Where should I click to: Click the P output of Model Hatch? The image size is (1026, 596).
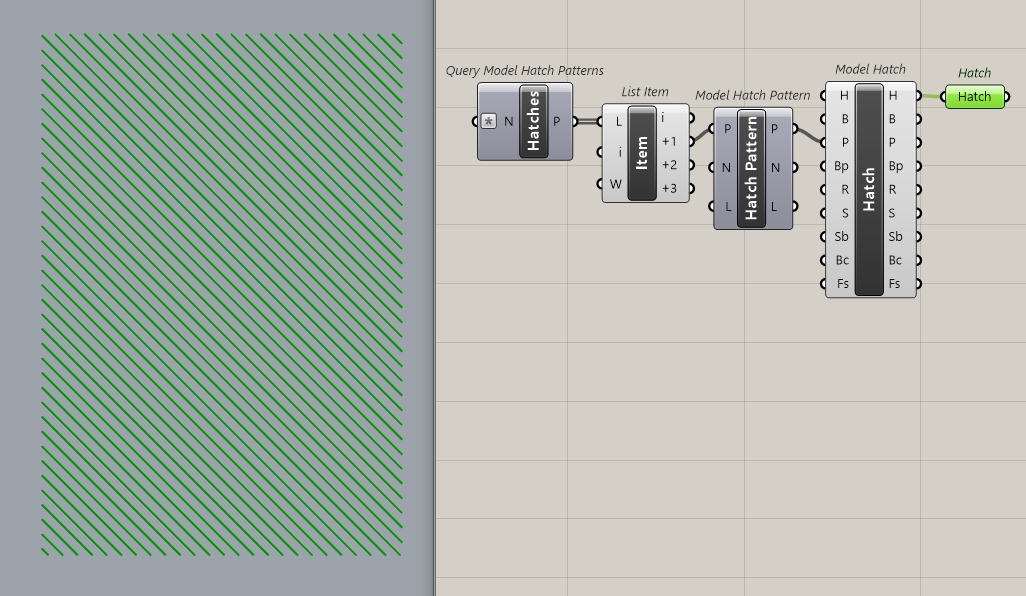click(x=892, y=143)
